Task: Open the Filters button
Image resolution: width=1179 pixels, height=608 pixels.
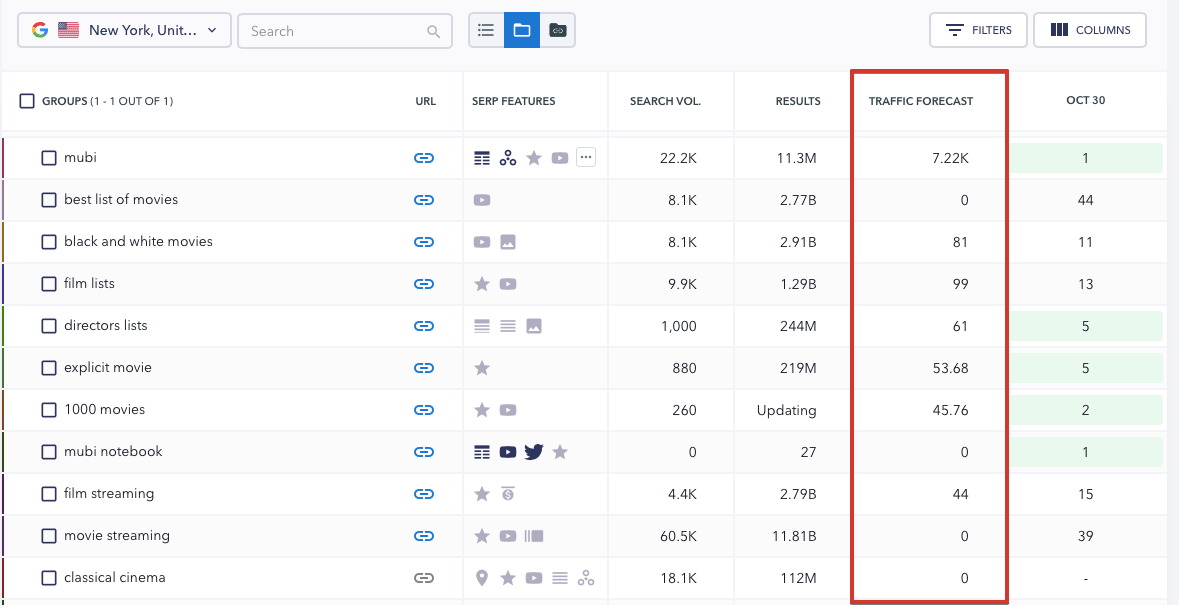Action: (x=978, y=30)
